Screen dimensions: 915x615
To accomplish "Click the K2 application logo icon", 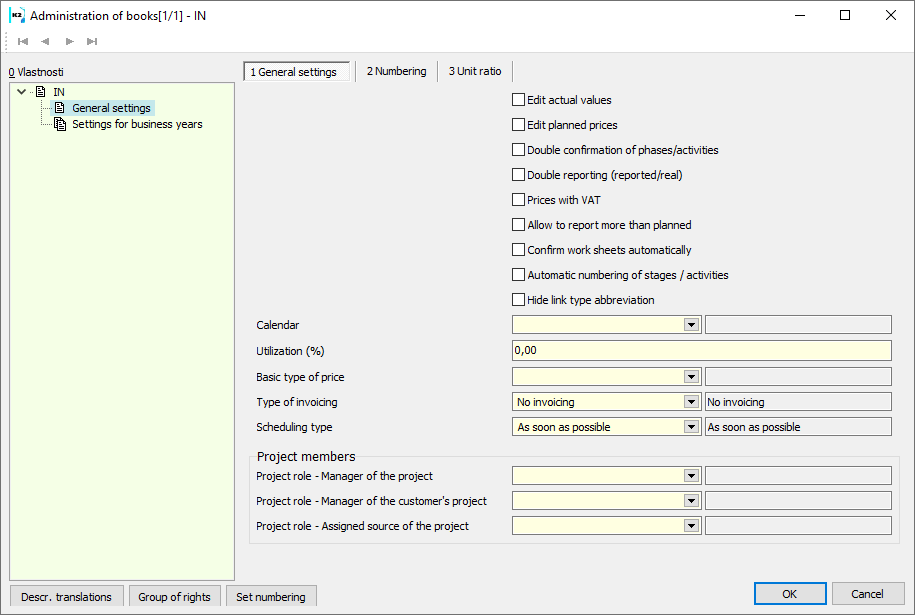I will (16, 16).
